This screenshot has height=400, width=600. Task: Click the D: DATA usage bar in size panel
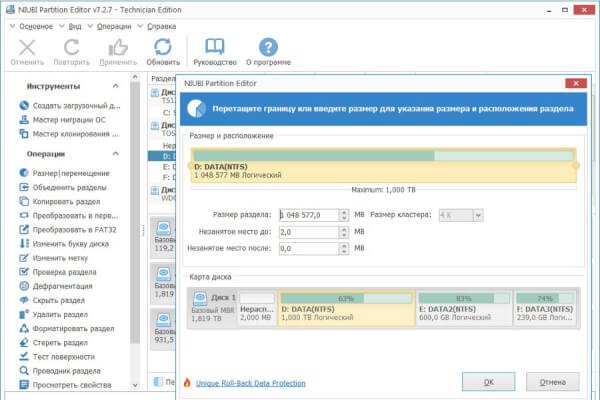coord(383,156)
